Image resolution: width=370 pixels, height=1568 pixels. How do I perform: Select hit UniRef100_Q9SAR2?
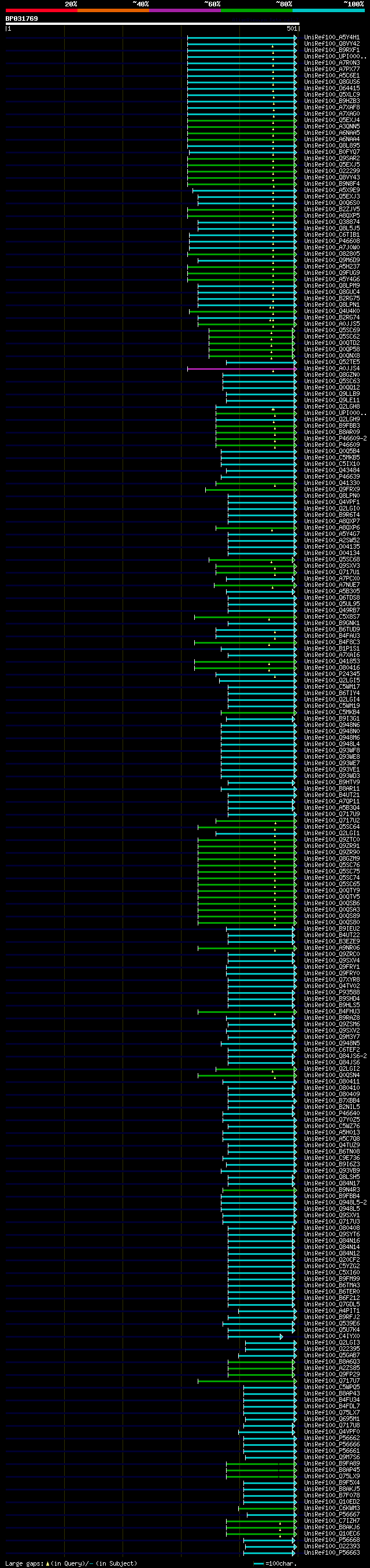[332, 159]
